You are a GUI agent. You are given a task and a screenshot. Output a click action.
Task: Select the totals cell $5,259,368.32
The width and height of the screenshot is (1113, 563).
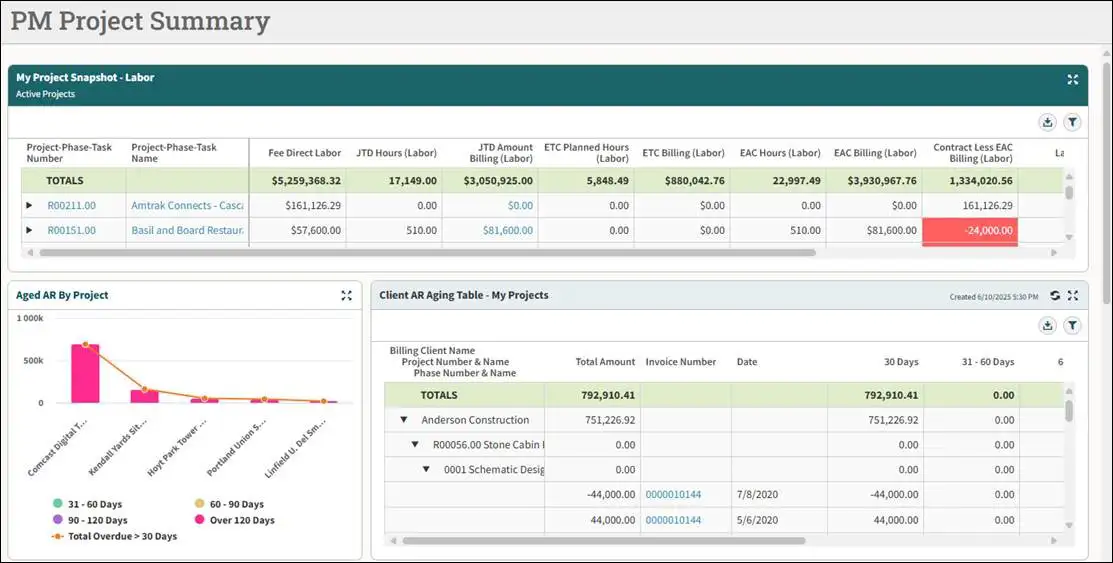(298, 180)
